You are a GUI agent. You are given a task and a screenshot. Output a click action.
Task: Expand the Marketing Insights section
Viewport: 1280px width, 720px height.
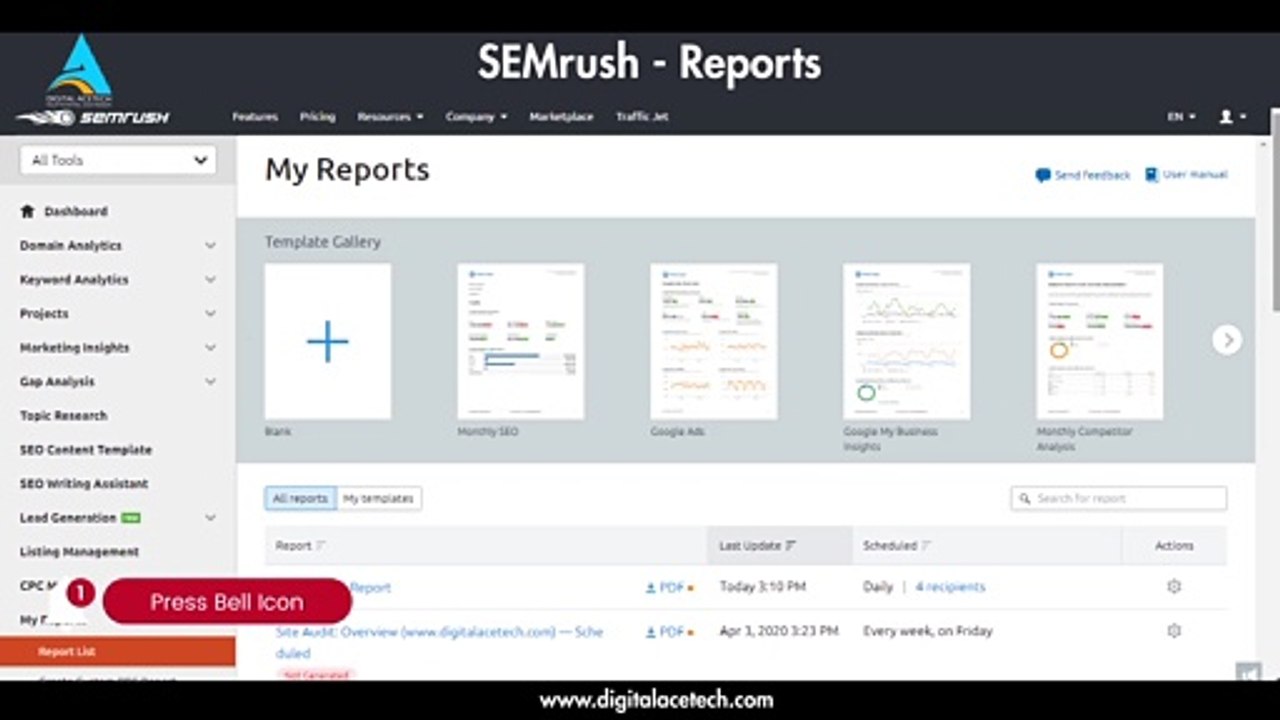[210, 347]
